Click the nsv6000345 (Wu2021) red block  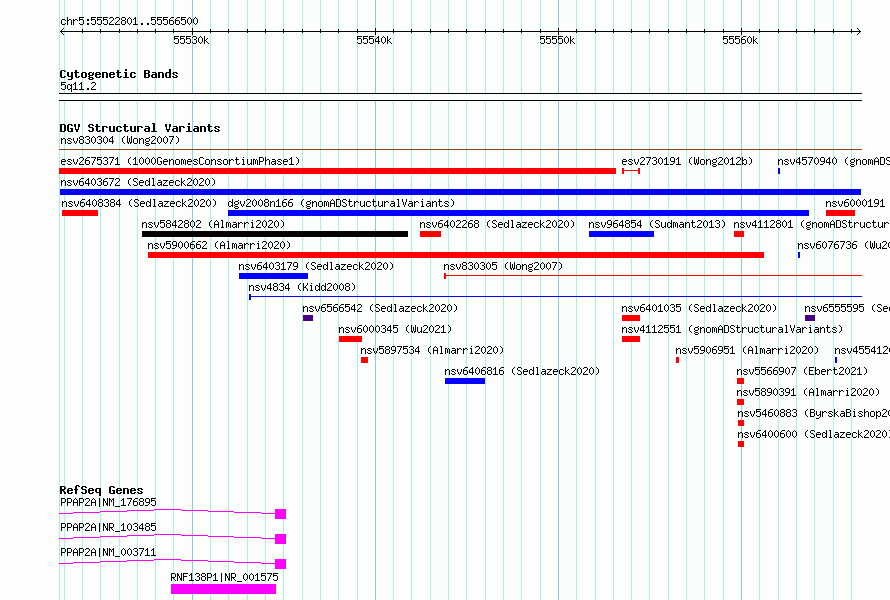click(x=350, y=339)
